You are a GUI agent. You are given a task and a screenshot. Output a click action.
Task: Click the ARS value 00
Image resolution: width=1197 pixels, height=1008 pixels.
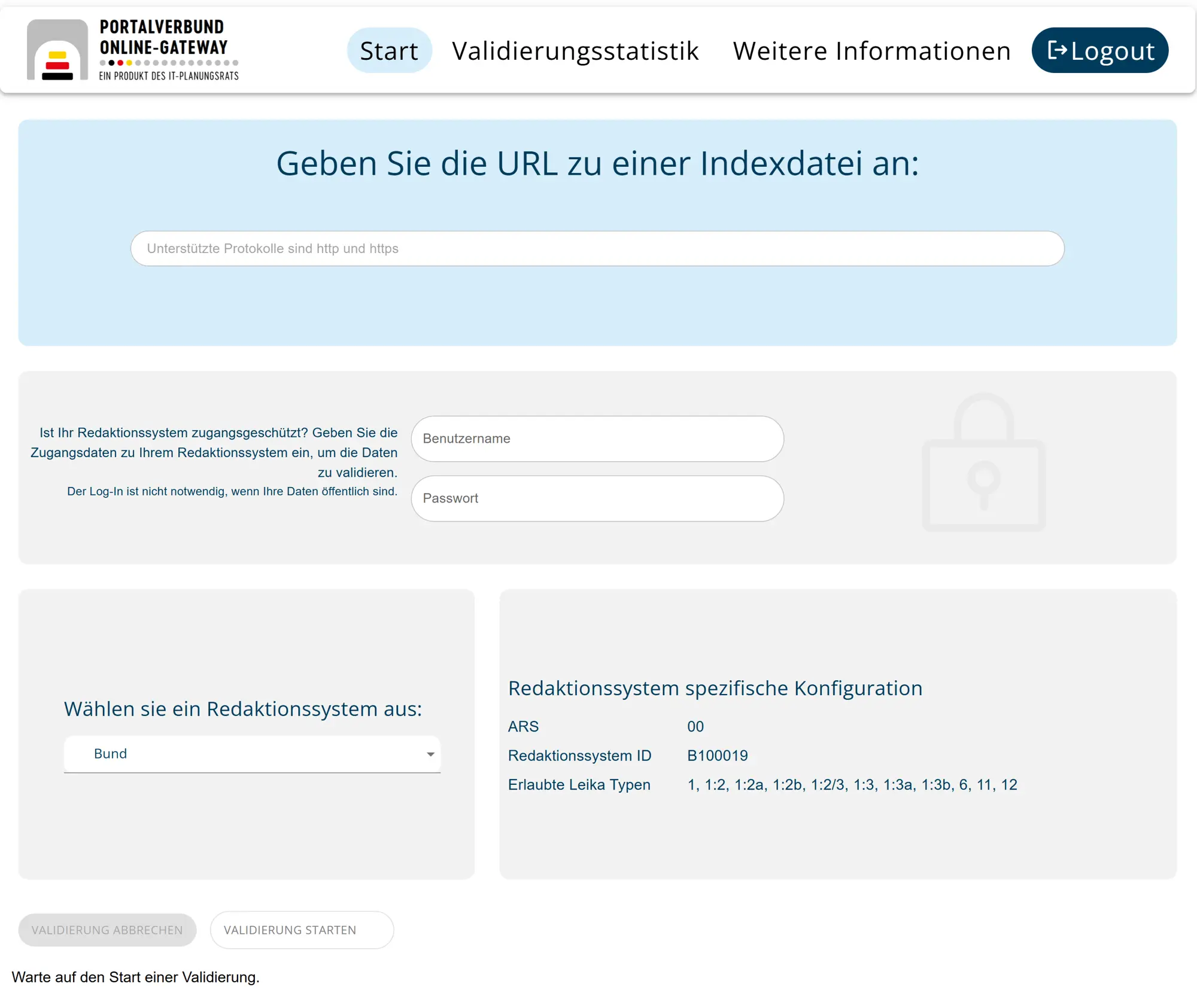coord(695,726)
